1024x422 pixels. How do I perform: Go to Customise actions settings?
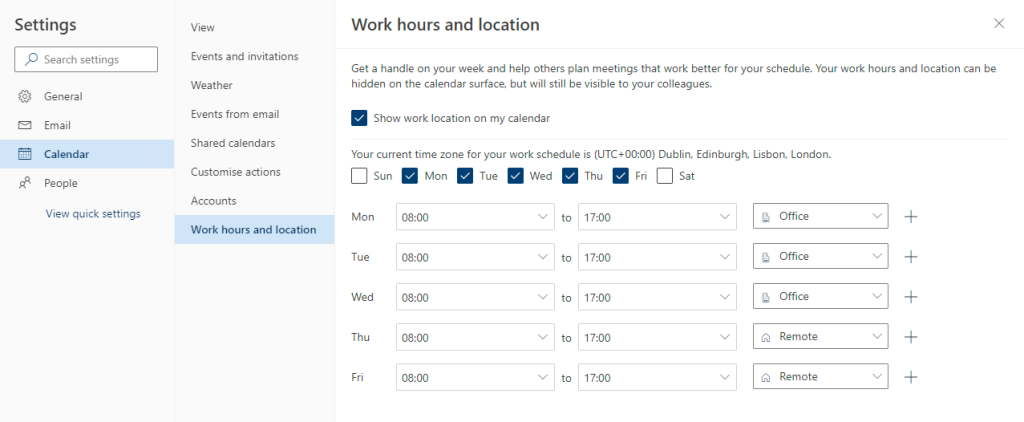[x=236, y=172]
